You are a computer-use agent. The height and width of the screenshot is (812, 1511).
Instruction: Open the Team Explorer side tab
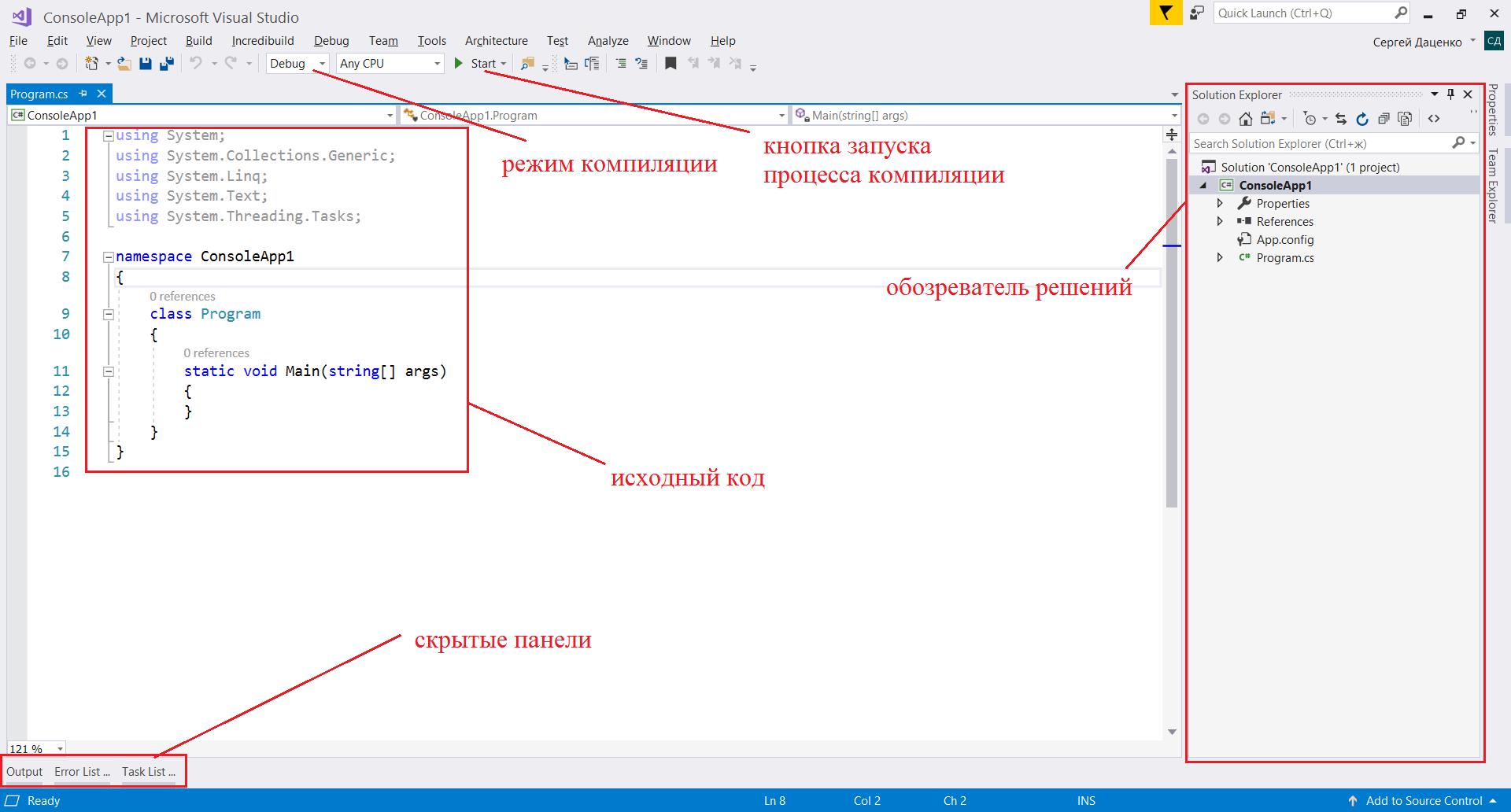(x=1492, y=186)
